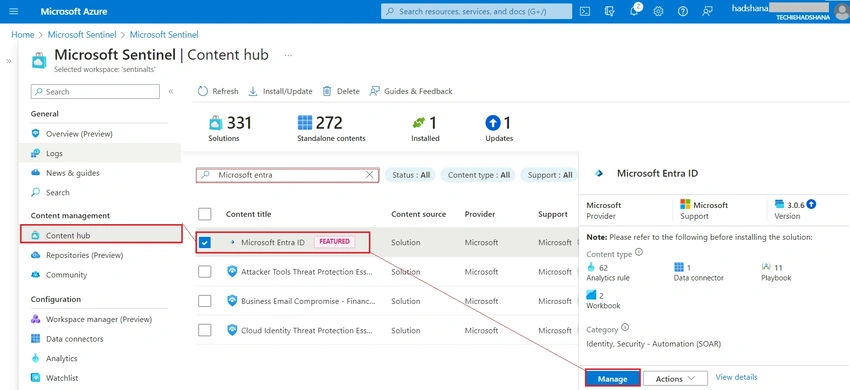Uncheck the Microsoft Entra ID row checkbox
The image size is (850, 390).
[x=204, y=242]
